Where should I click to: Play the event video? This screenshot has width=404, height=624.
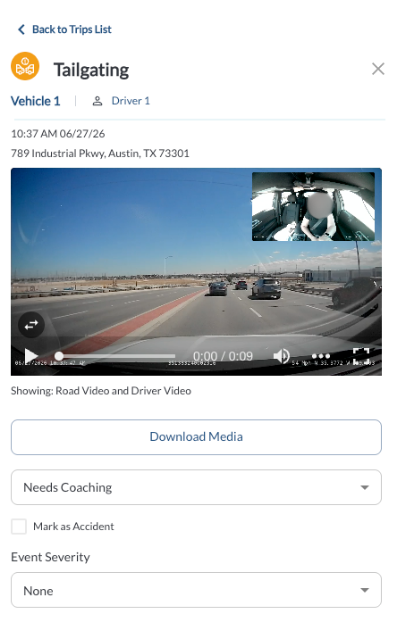[x=31, y=356]
